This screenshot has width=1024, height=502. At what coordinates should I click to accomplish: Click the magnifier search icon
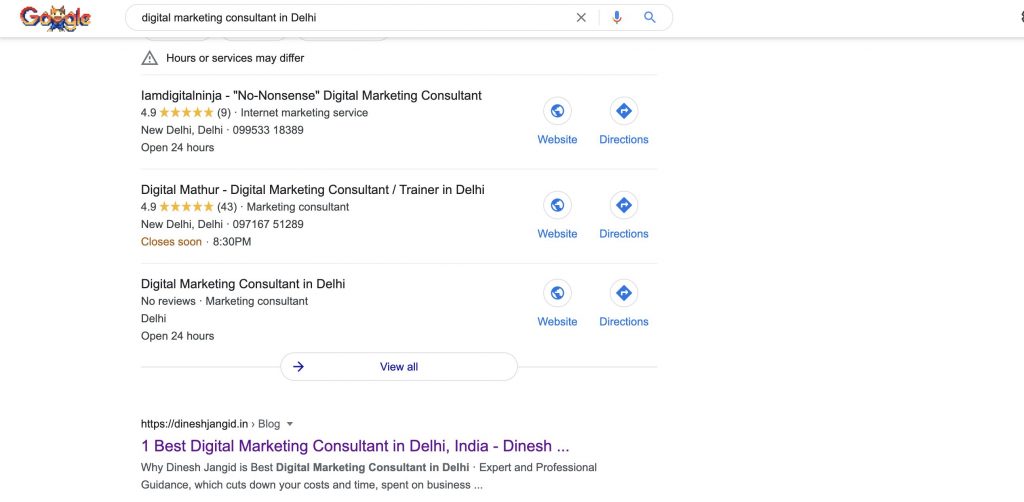coord(650,18)
